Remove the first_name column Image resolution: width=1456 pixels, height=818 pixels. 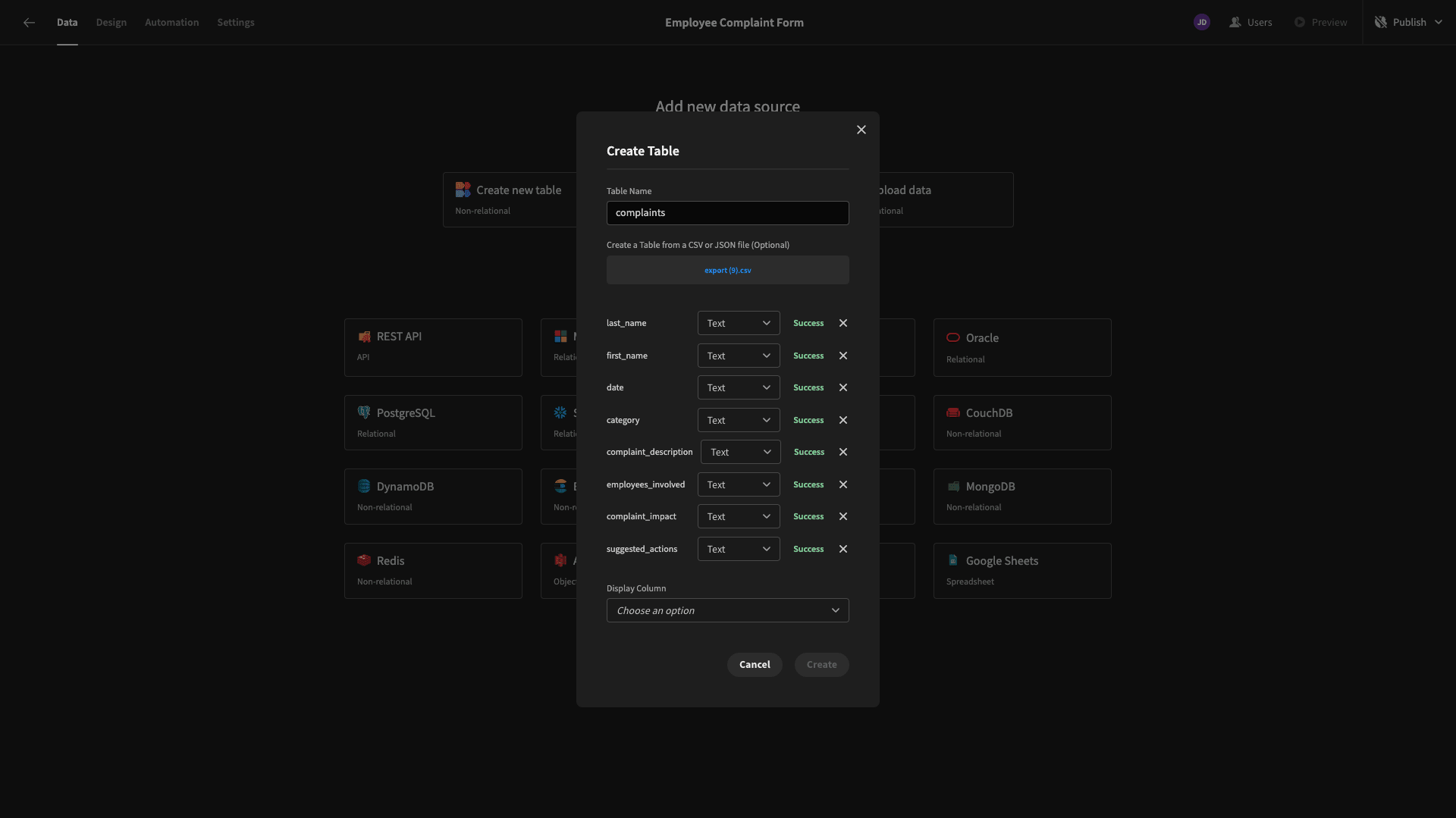click(x=843, y=356)
